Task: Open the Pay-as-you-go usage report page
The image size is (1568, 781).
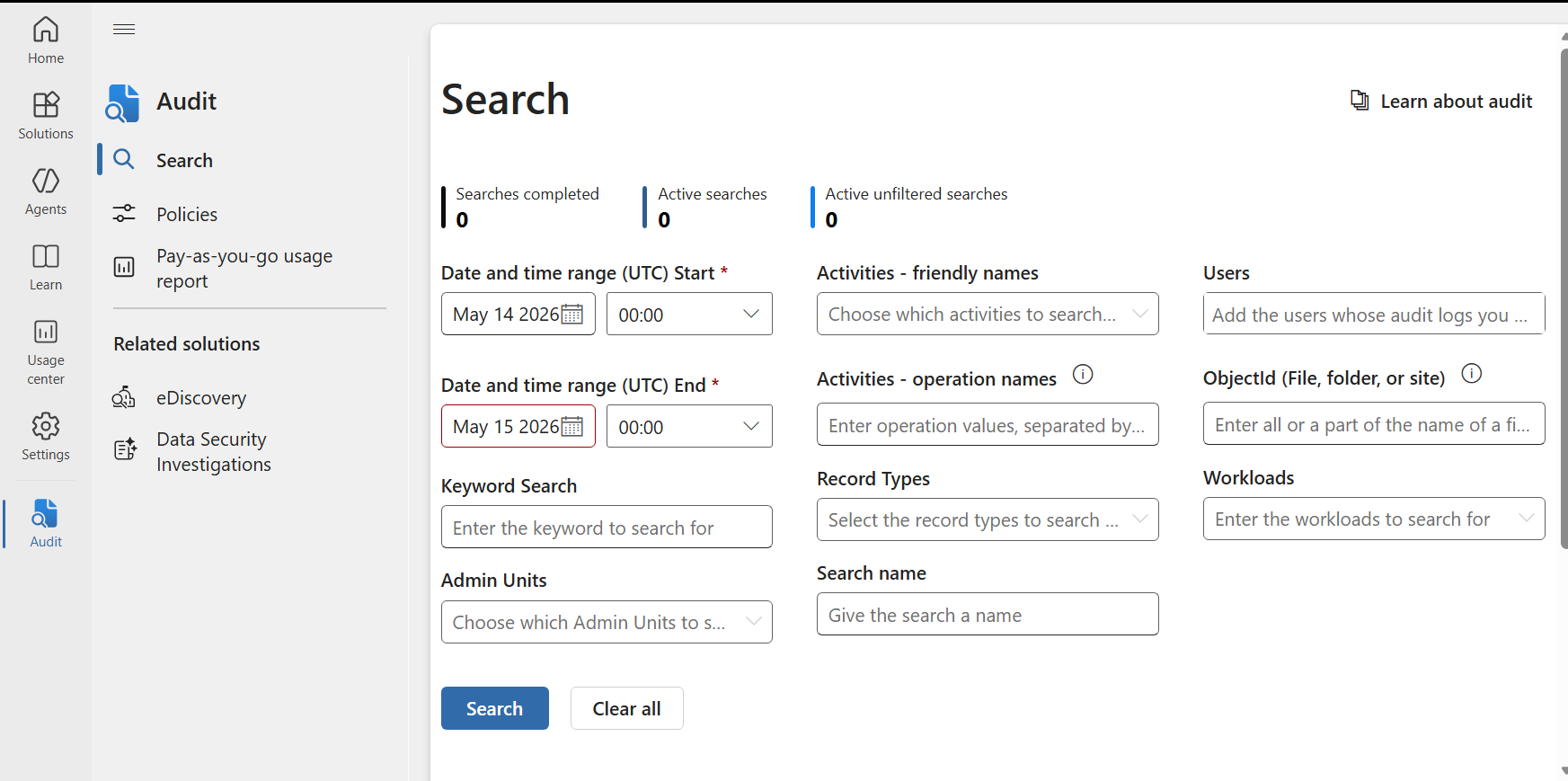Action: click(x=244, y=268)
